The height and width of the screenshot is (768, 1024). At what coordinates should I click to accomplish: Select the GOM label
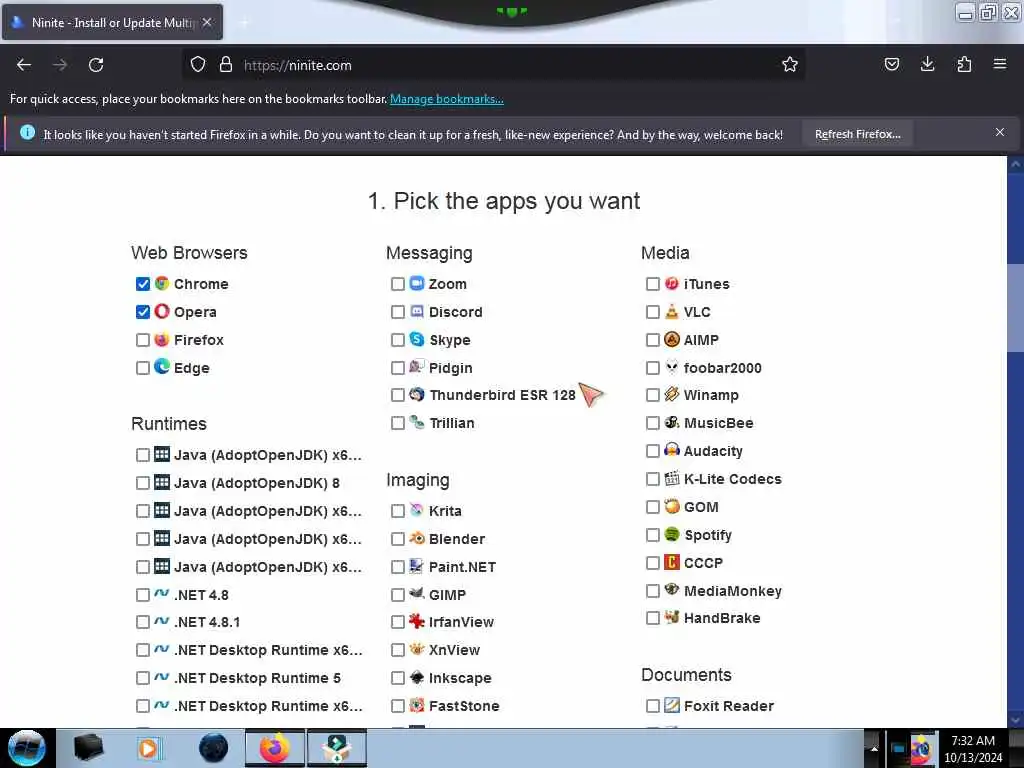pyautogui.click(x=701, y=507)
